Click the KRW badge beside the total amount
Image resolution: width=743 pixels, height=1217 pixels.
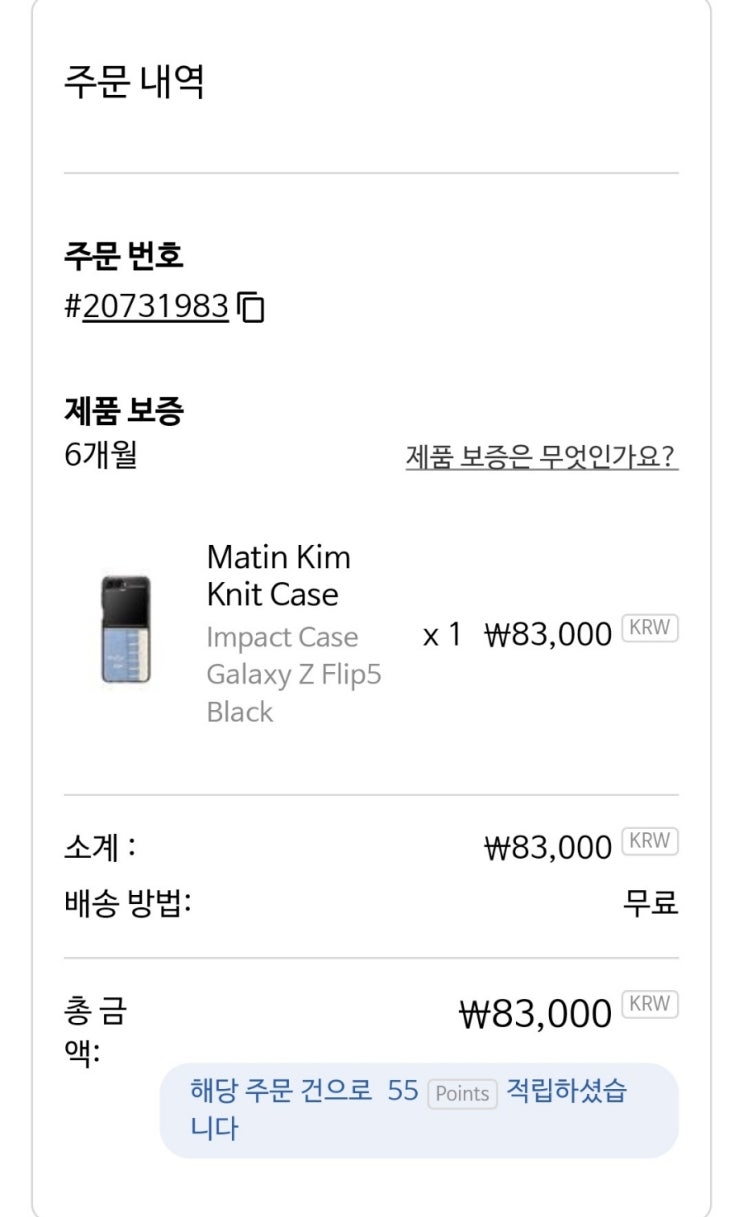(650, 1005)
